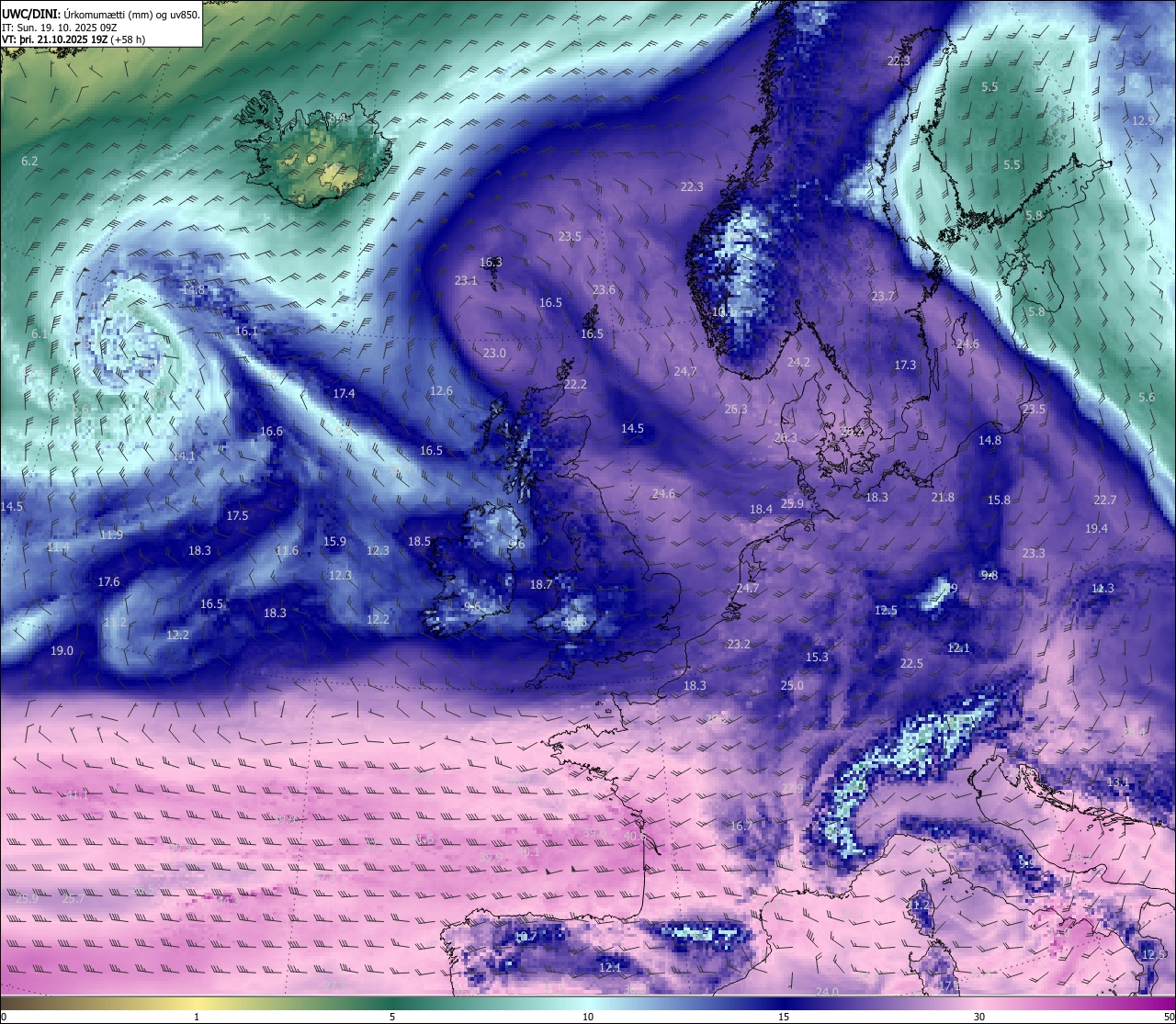Viewport: 1176px width, 1024px height.
Task: Click the value 23.3 on the map
Action: click(x=1034, y=553)
